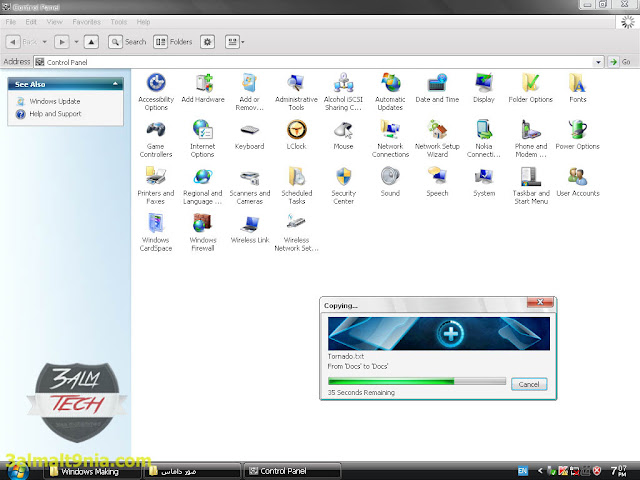
Task: Switch to Windows Making taskbar window
Action: [x=92, y=471]
